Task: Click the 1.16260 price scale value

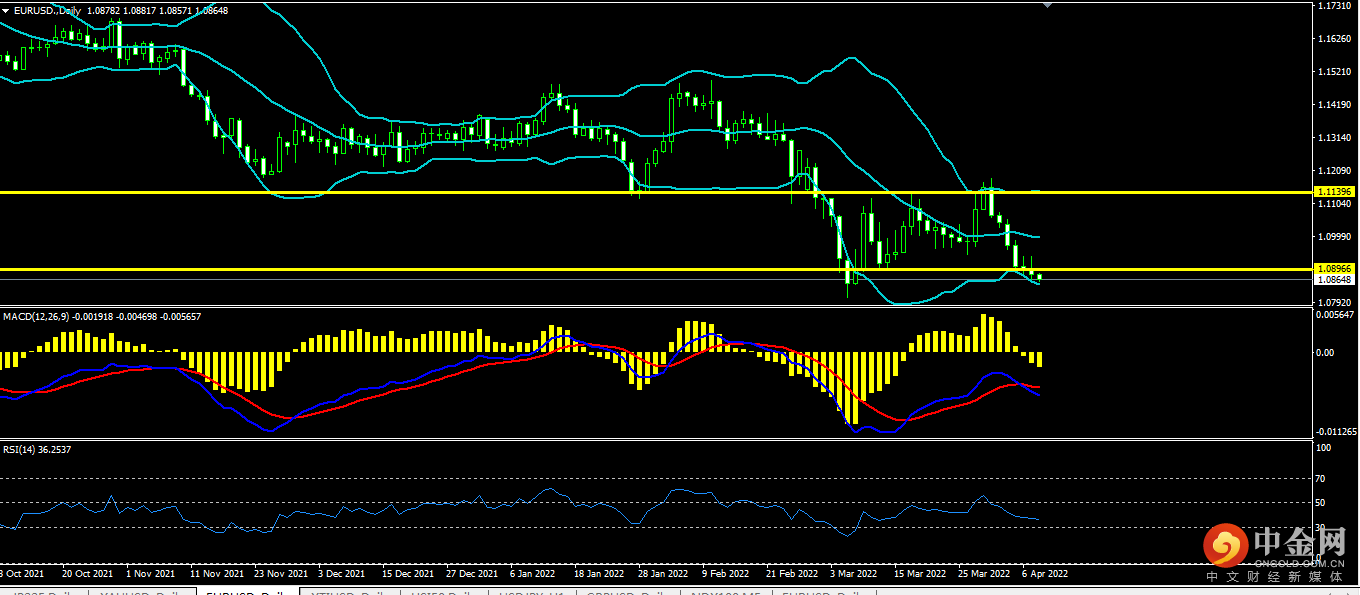Action: coord(1336,39)
